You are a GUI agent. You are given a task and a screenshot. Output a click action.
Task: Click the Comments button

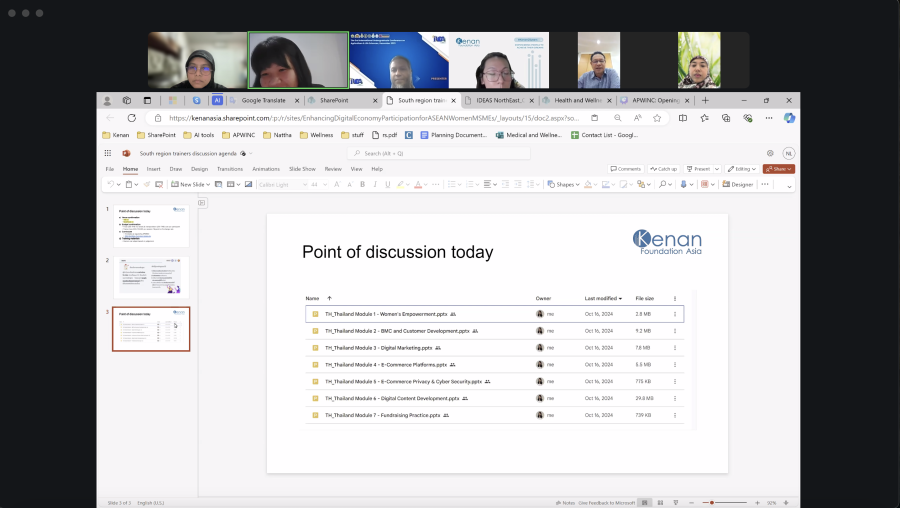pos(626,169)
